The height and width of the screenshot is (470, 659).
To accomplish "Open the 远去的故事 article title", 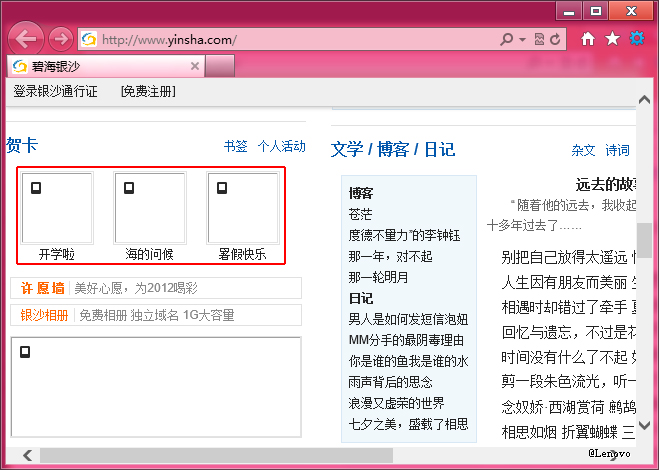I will 606,185.
